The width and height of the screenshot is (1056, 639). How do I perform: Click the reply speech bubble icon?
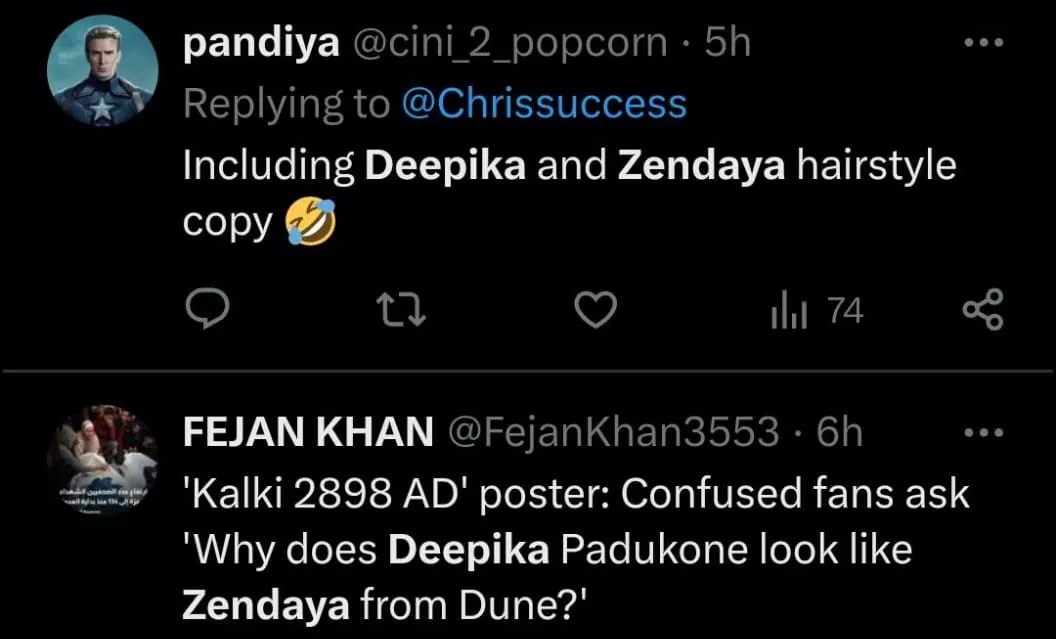click(x=209, y=312)
